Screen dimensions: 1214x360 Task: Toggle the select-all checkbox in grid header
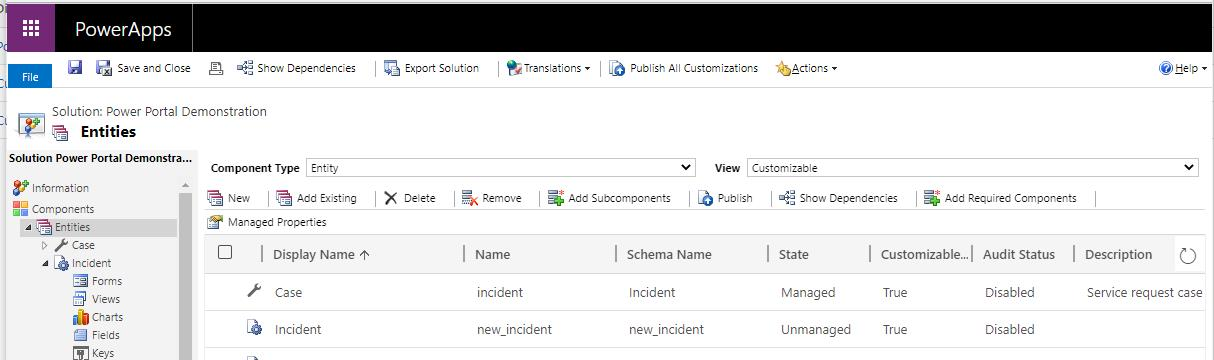(x=225, y=253)
